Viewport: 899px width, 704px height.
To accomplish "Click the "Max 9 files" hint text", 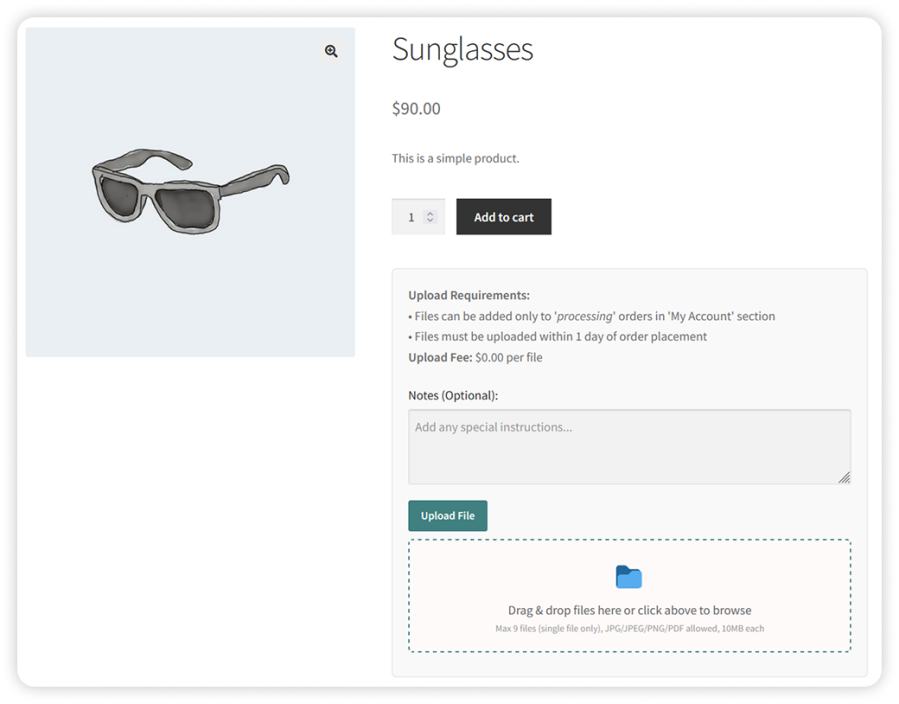I will click(x=629, y=629).
